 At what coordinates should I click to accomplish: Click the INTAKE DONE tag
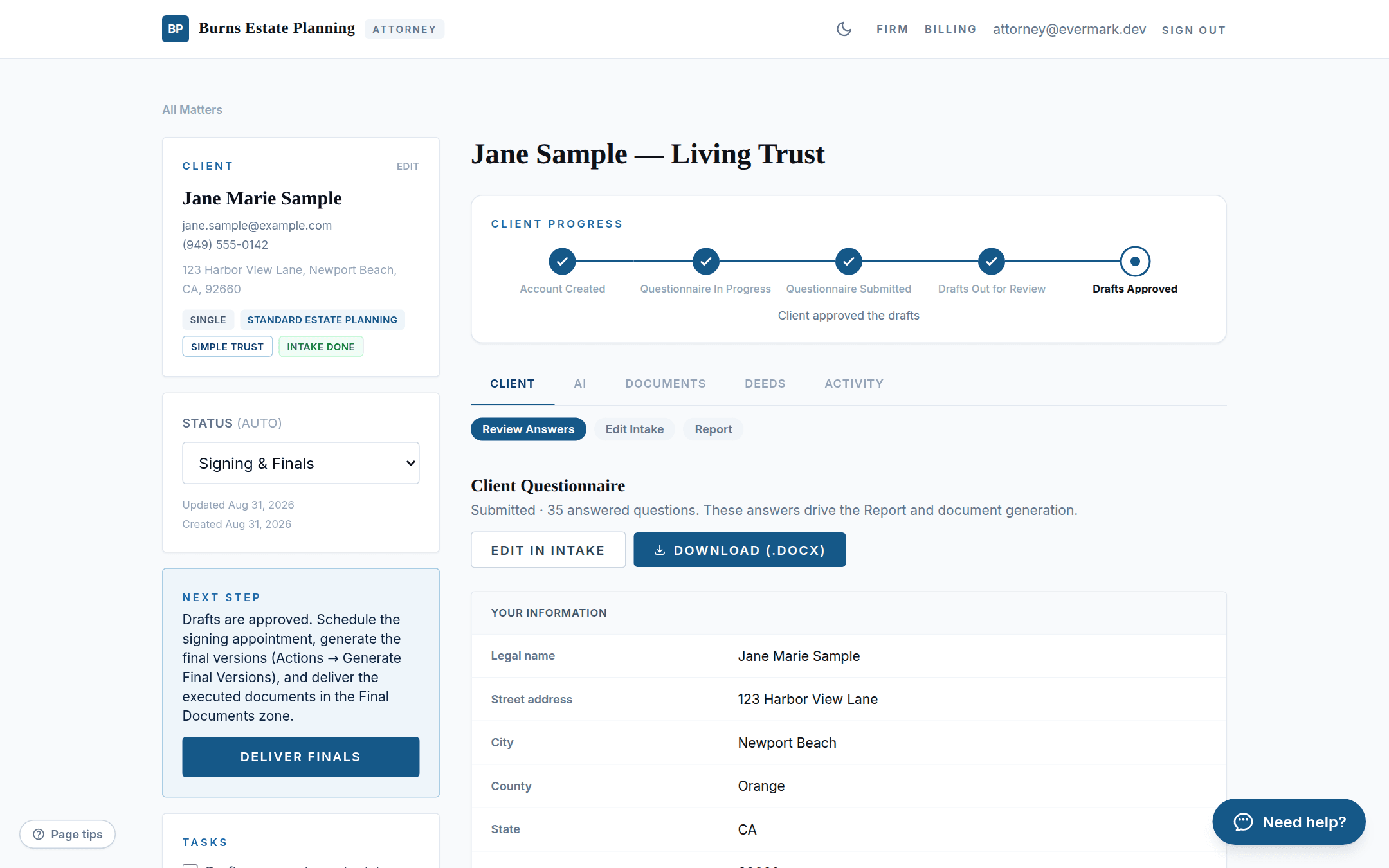[321, 347]
